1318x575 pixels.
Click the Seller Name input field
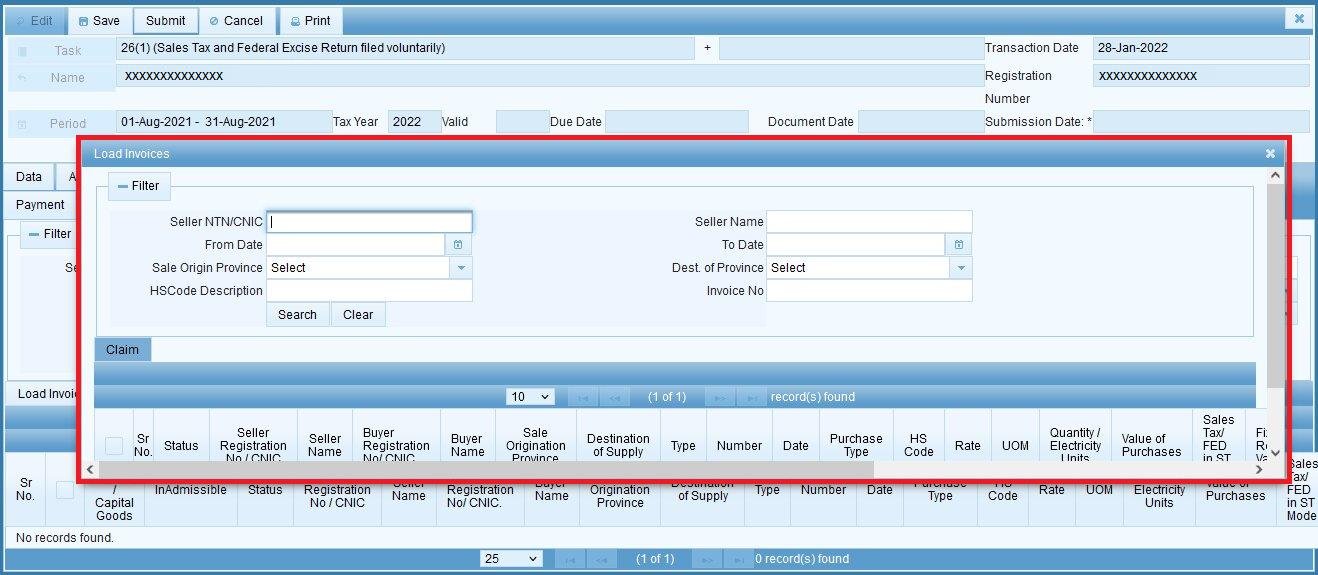[x=869, y=222]
